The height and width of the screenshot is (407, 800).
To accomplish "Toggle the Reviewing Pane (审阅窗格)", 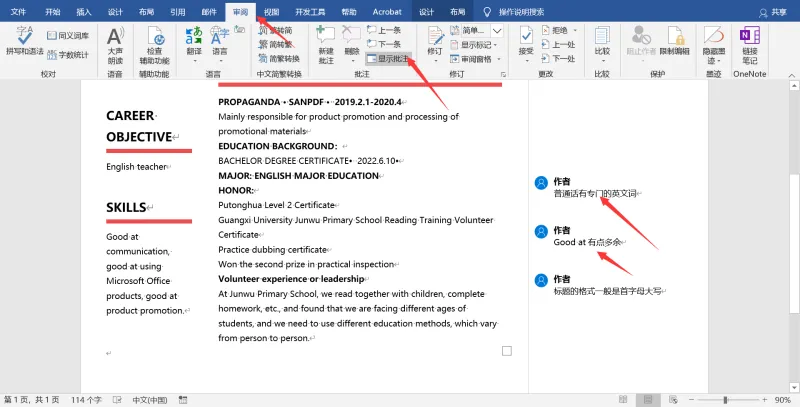I will pyautogui.click(x=472, y=59).
